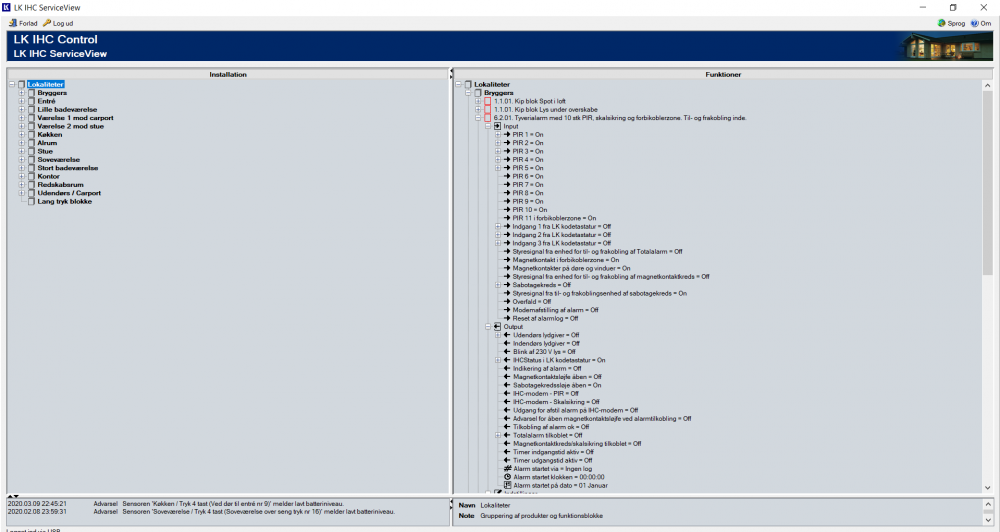This screenshot has width=1000, height=532.
Task: Click the Output arrow icon in Funktioner tree
Action: tap(497, 326)
